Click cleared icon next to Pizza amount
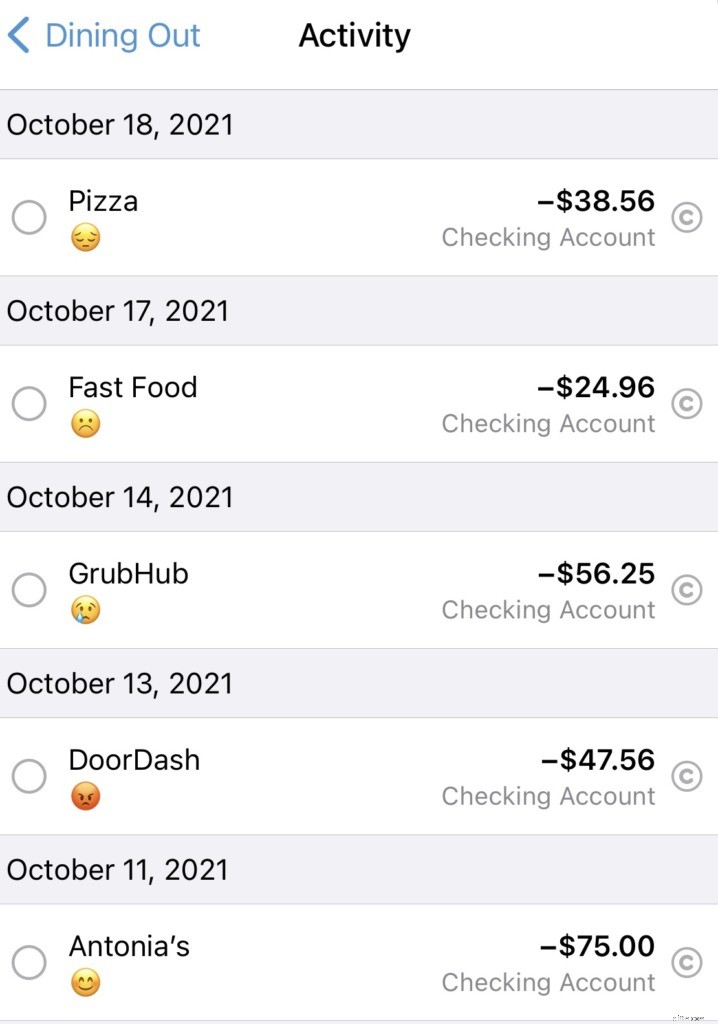This screenshot has width=718, height=1024. coord(686,217)
